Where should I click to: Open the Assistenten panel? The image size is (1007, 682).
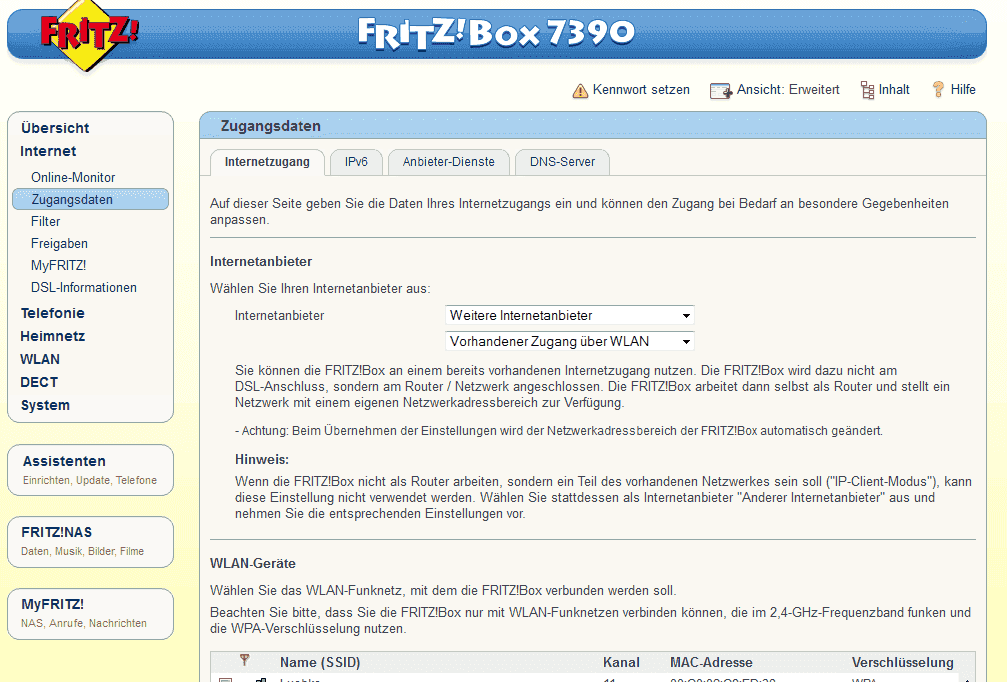point(91,470)
